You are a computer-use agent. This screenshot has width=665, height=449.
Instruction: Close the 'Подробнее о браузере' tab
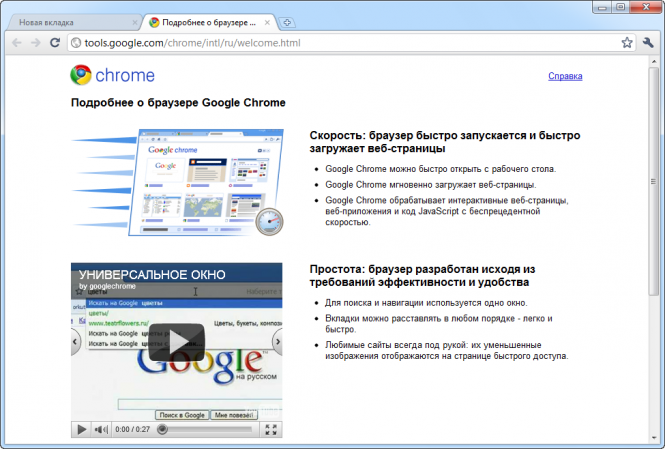[267, 22]
